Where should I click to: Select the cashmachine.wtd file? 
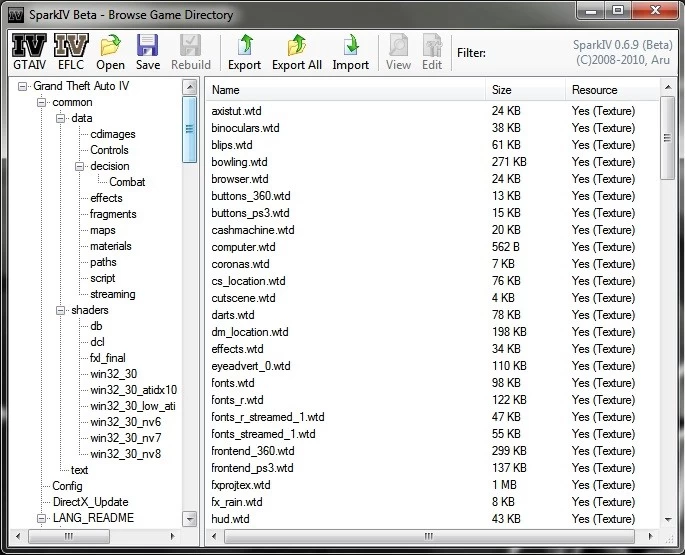pyautogui.click(x=253, y=230)
